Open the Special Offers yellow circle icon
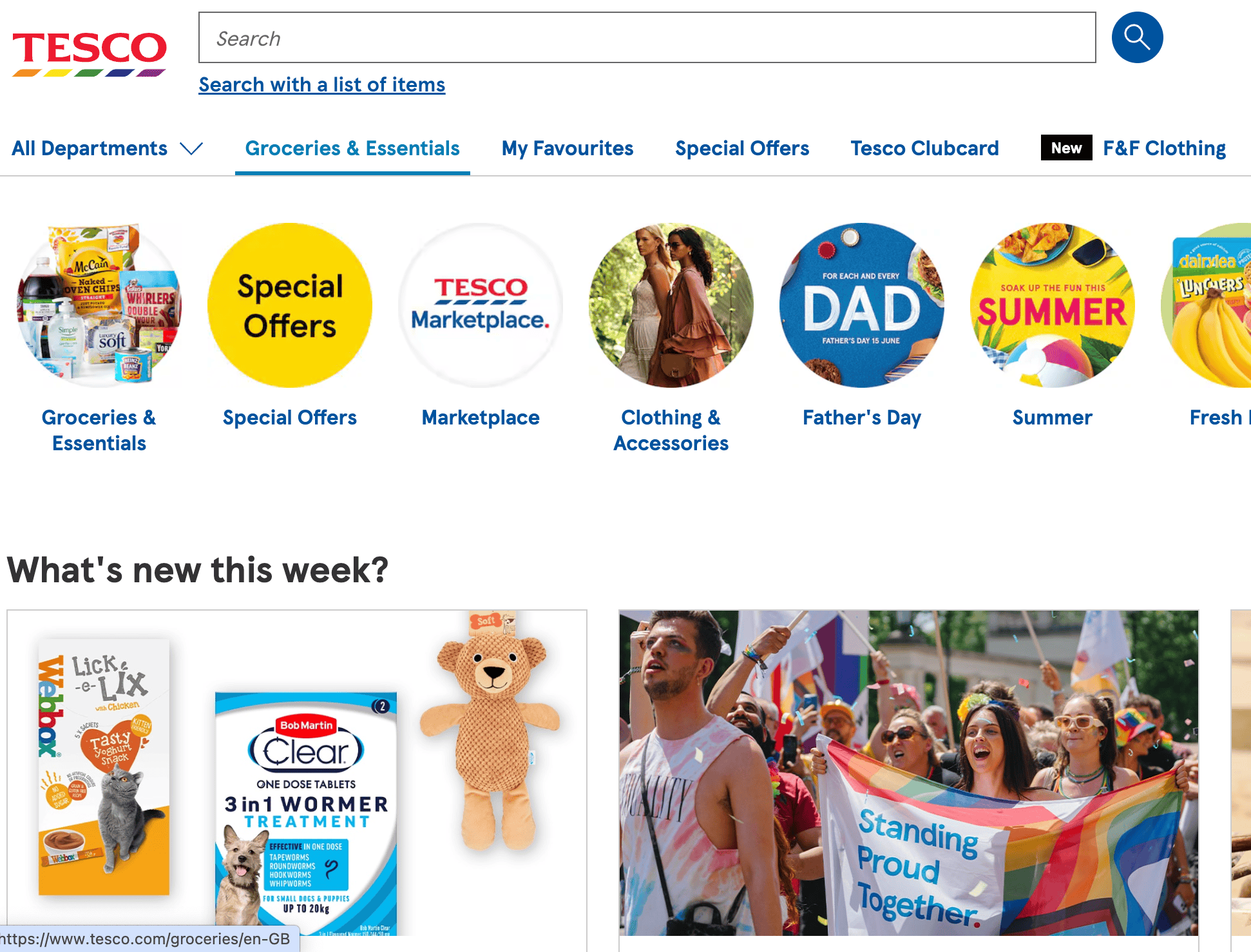 click(290, 305)
